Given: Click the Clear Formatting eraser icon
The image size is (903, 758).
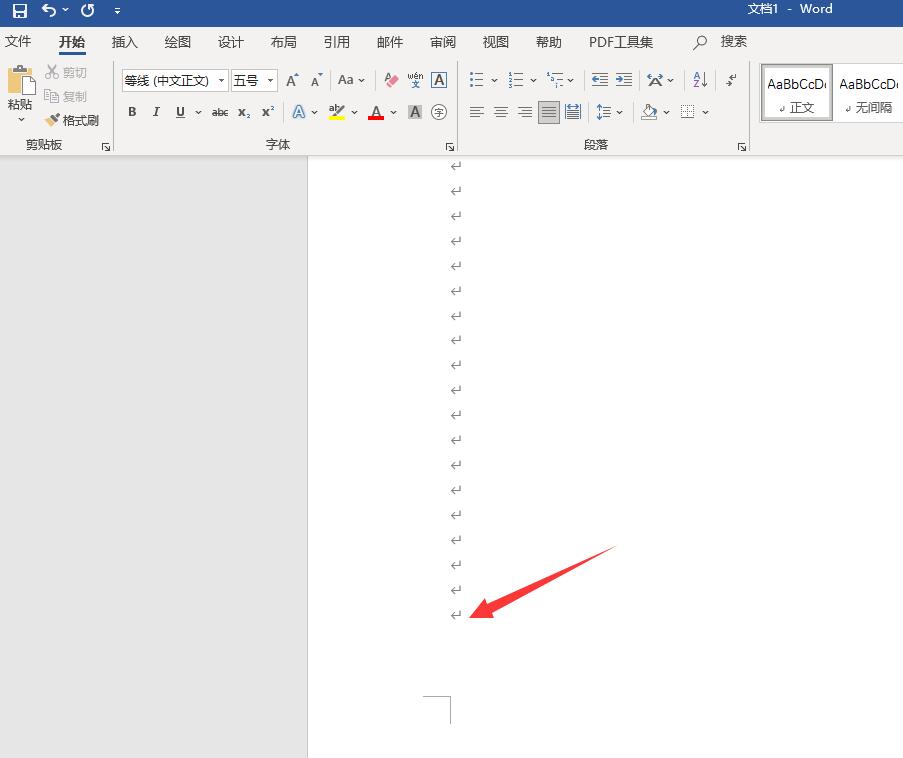Looking at the screenshot, I should pos(391,80).
